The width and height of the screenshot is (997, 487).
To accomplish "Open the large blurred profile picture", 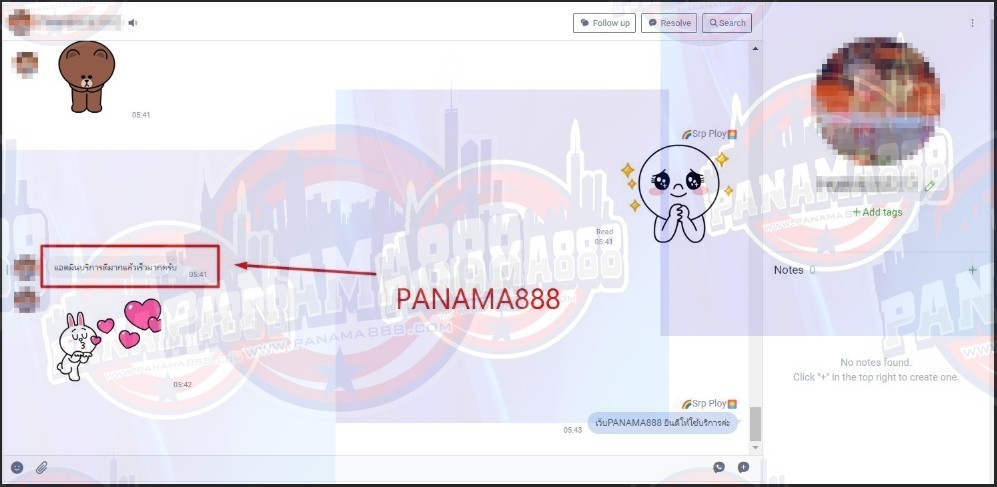I will coord(877,101).
